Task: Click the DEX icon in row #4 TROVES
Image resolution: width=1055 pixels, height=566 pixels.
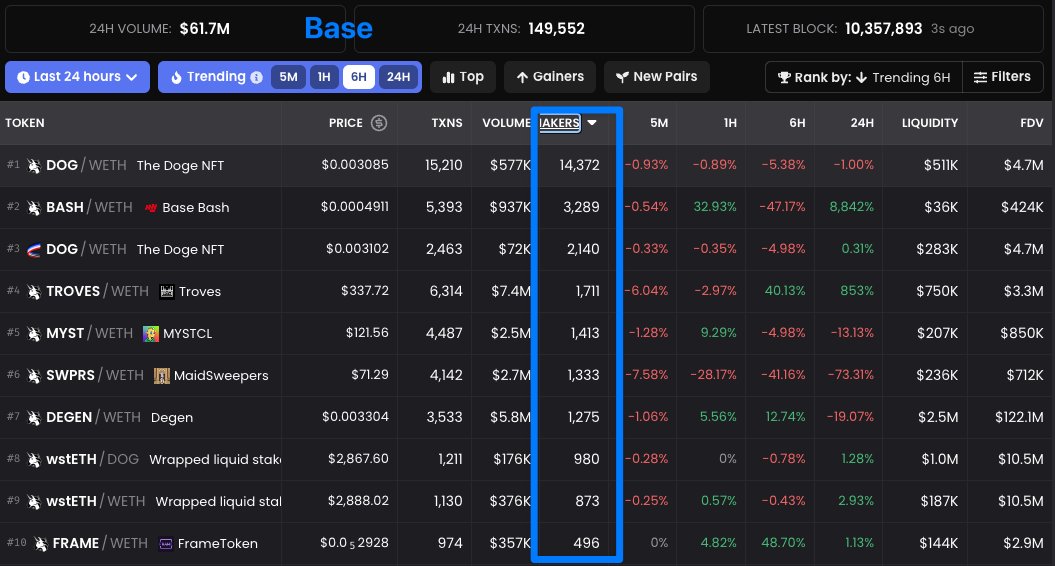Action: 34,291
